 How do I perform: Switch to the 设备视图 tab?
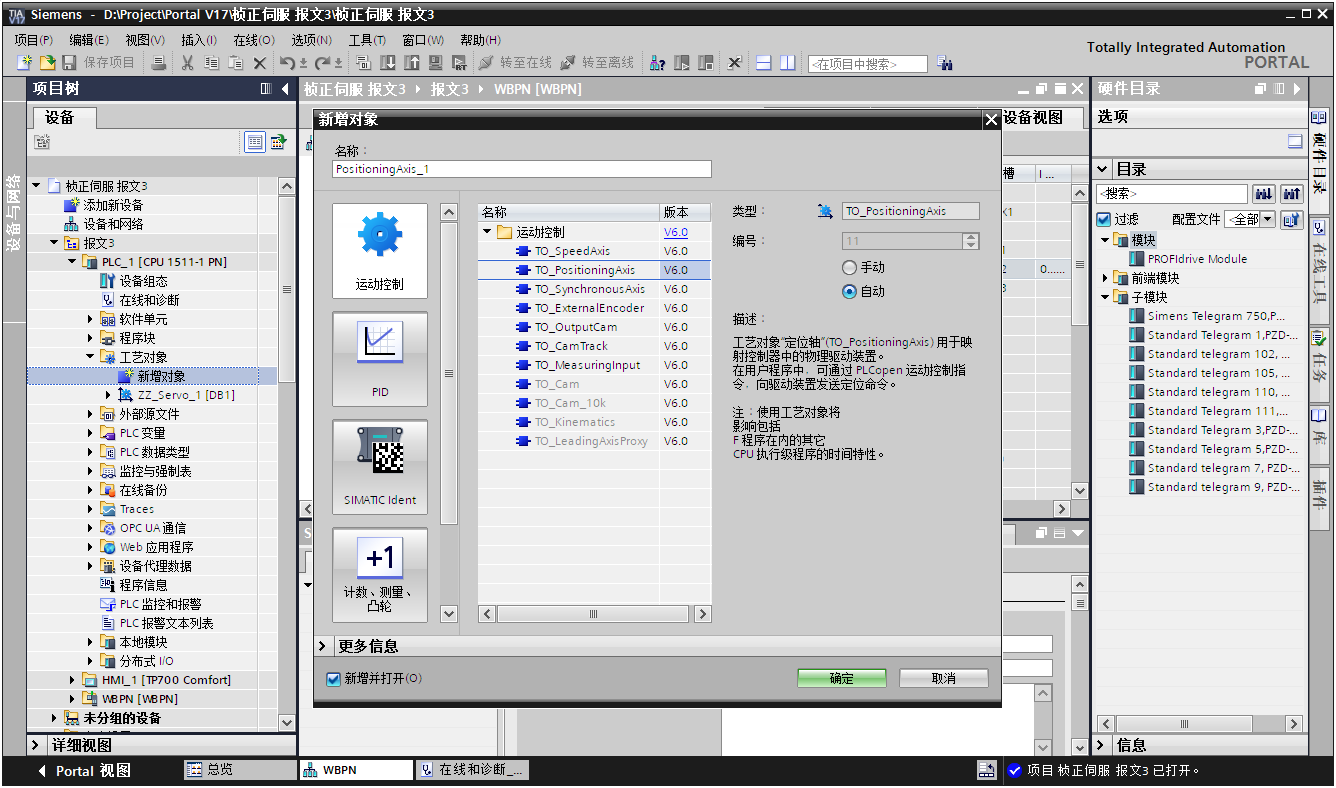tap(1033, 118)
